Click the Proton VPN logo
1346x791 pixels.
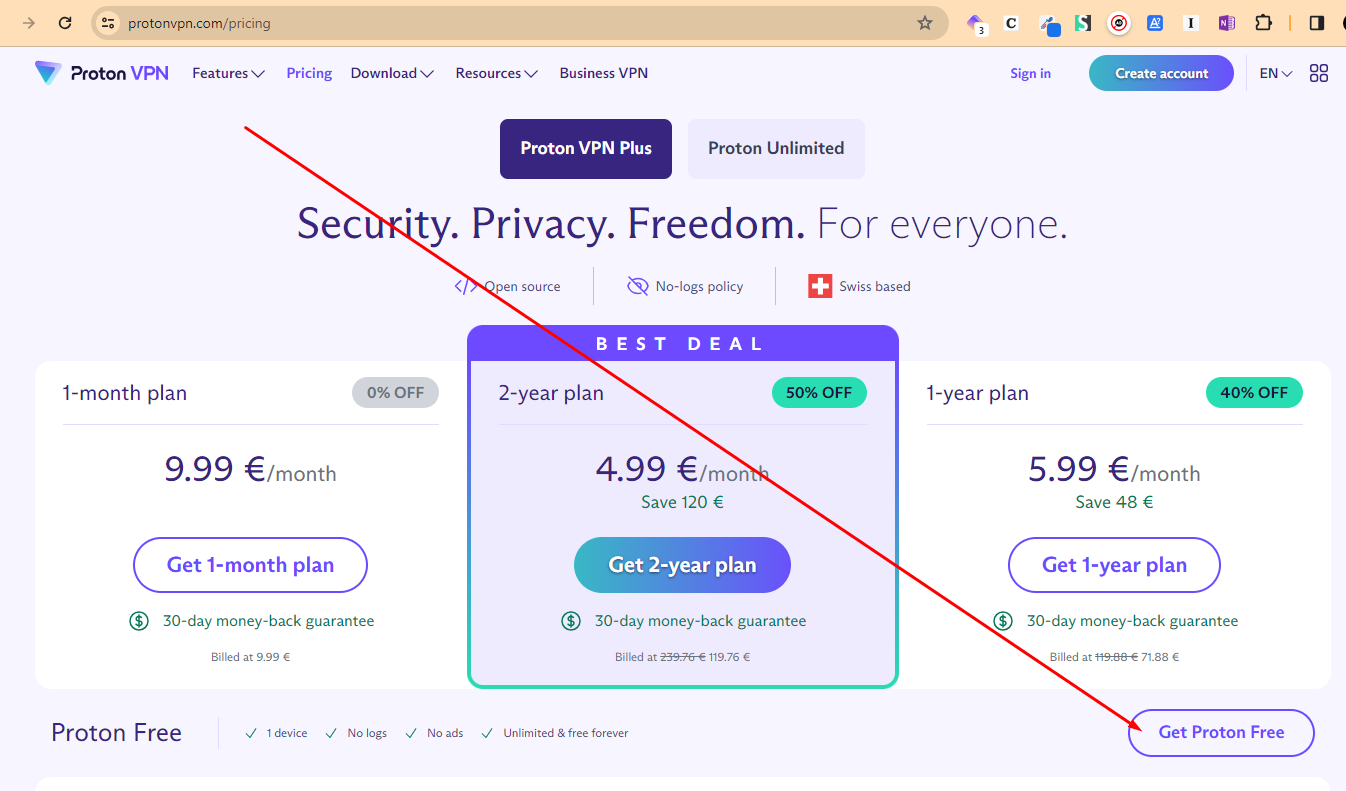pos(102,73)
